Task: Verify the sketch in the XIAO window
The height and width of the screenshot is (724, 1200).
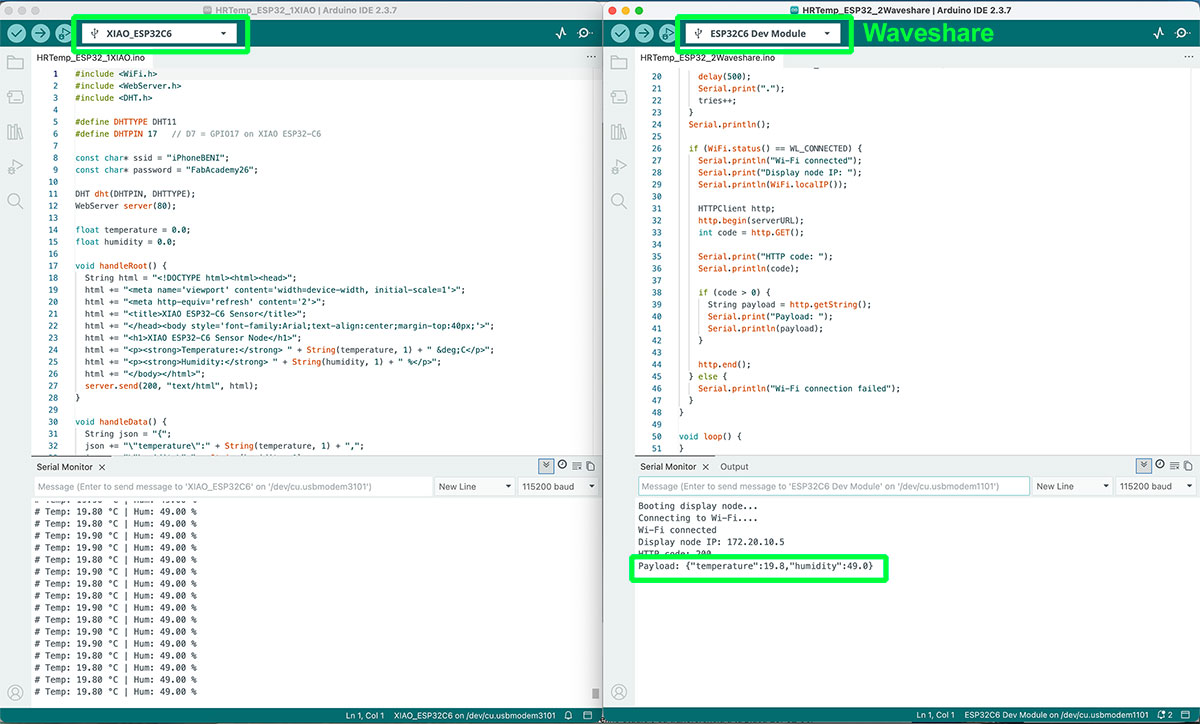Action: (x=16, y=33)
